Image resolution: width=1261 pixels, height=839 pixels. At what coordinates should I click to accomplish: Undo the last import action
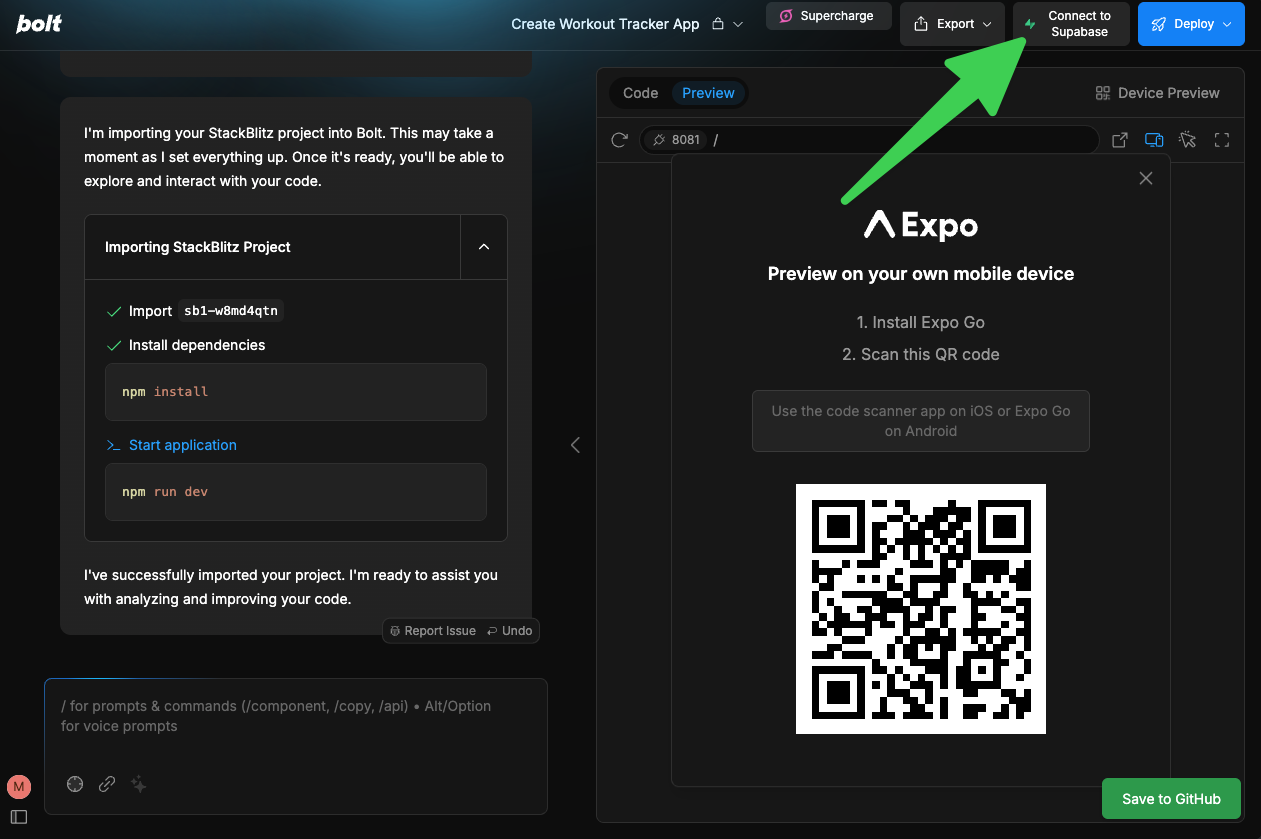pyautogui.click(x=510, y=631)
